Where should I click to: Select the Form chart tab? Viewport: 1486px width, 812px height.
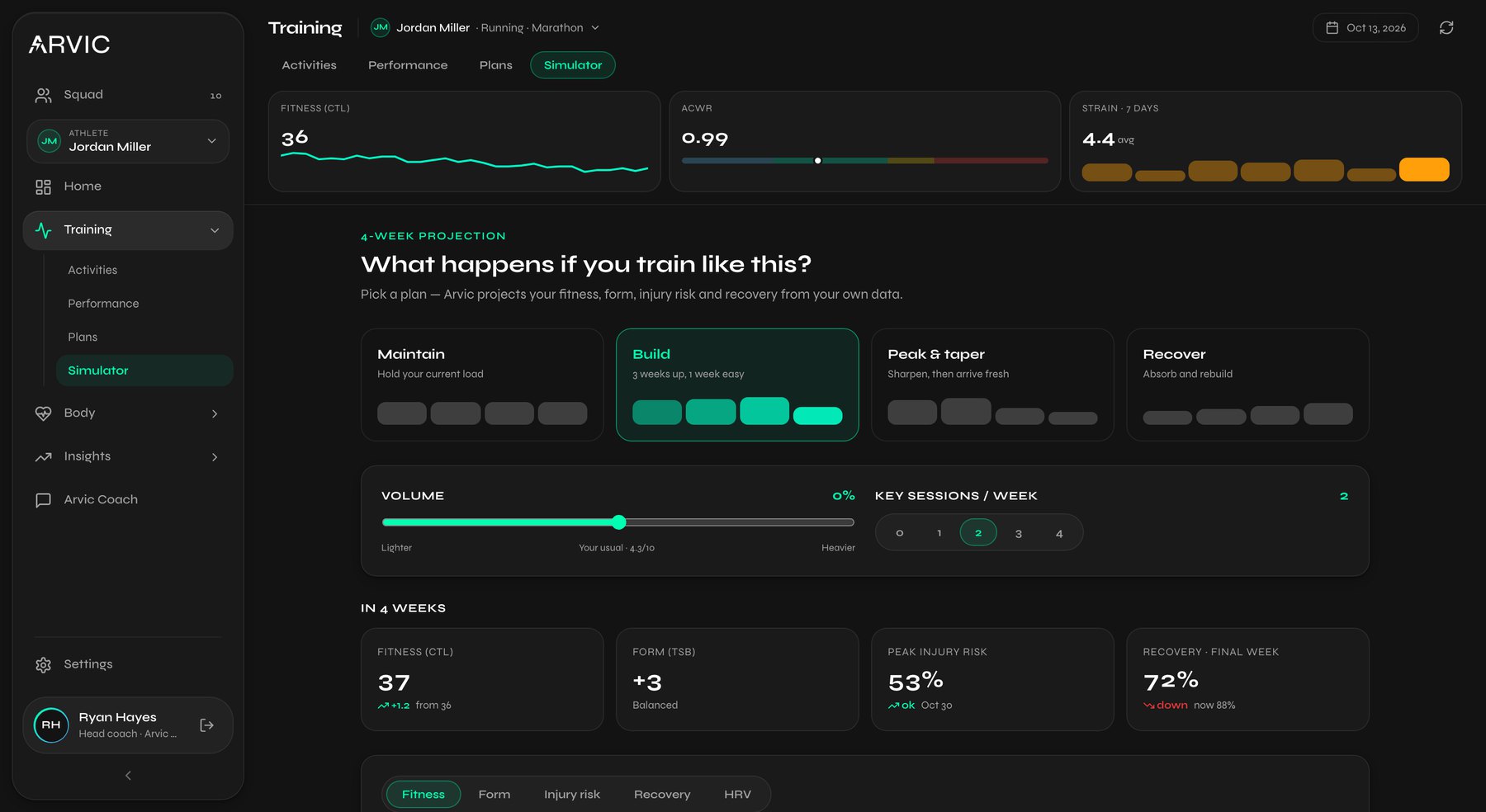click(495, 795)
